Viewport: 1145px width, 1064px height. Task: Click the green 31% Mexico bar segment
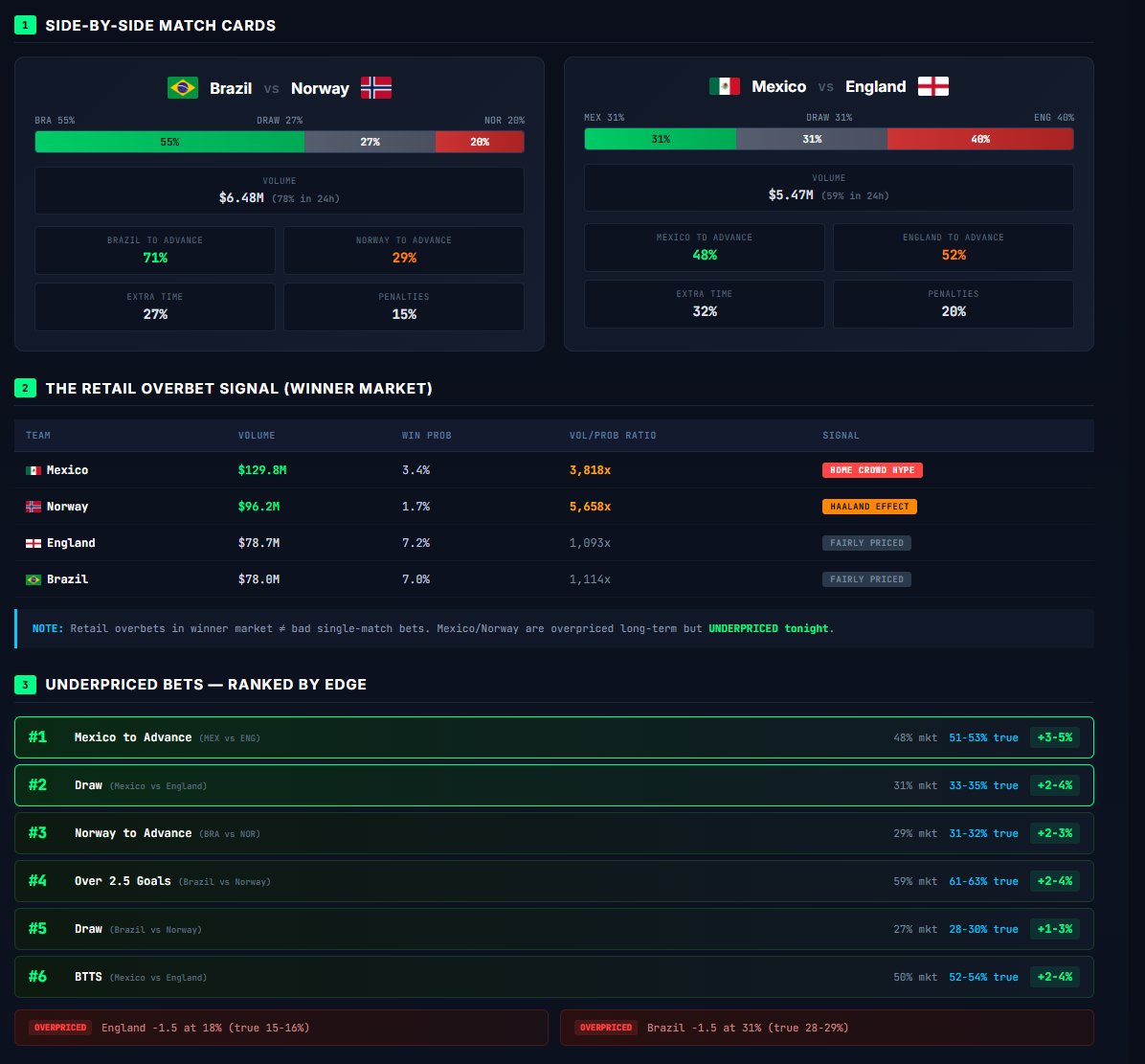[661, 139]
